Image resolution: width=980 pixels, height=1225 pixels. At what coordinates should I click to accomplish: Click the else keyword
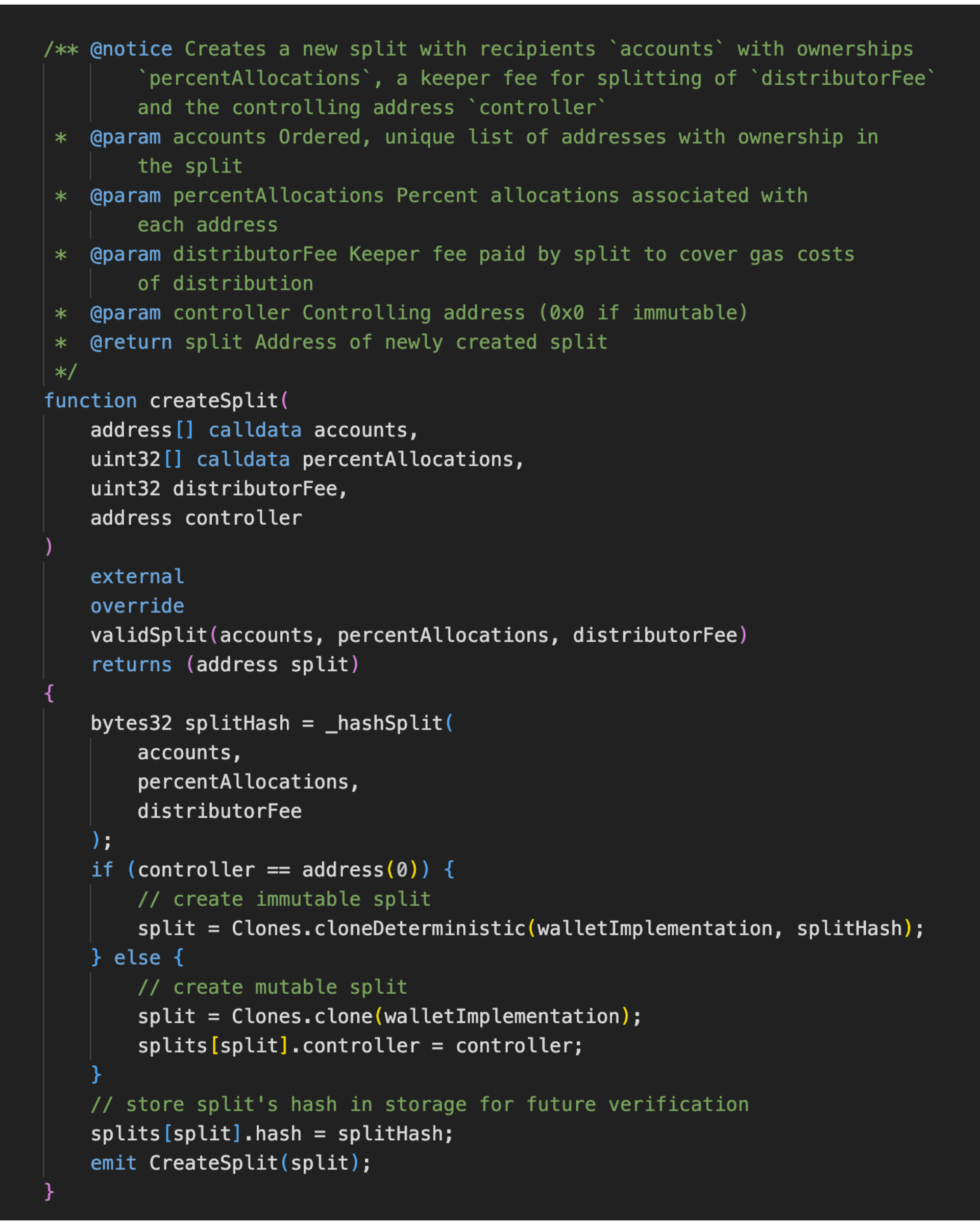tap(137, 958)
